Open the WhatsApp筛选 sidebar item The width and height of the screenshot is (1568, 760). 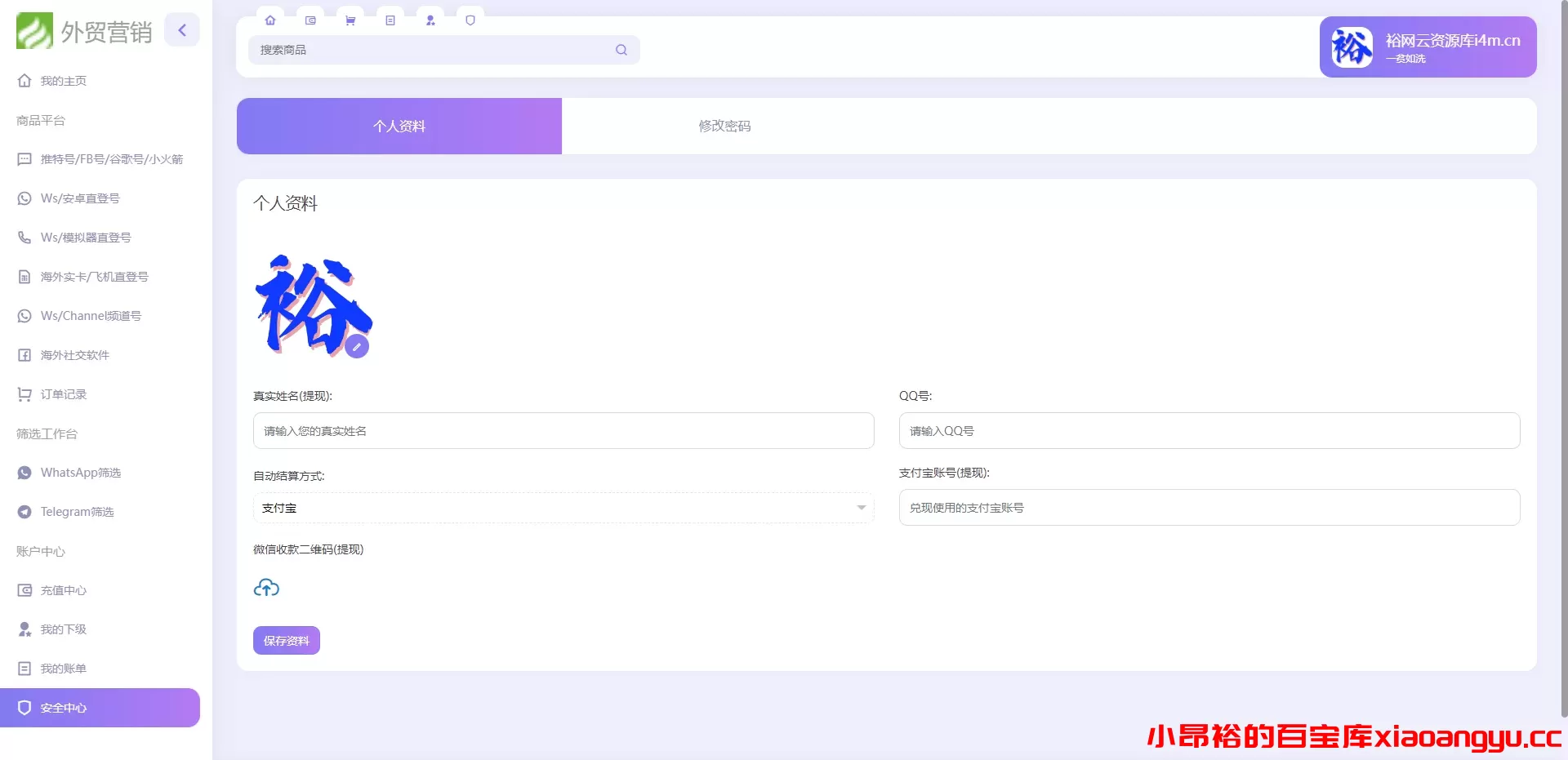(81, 472)
